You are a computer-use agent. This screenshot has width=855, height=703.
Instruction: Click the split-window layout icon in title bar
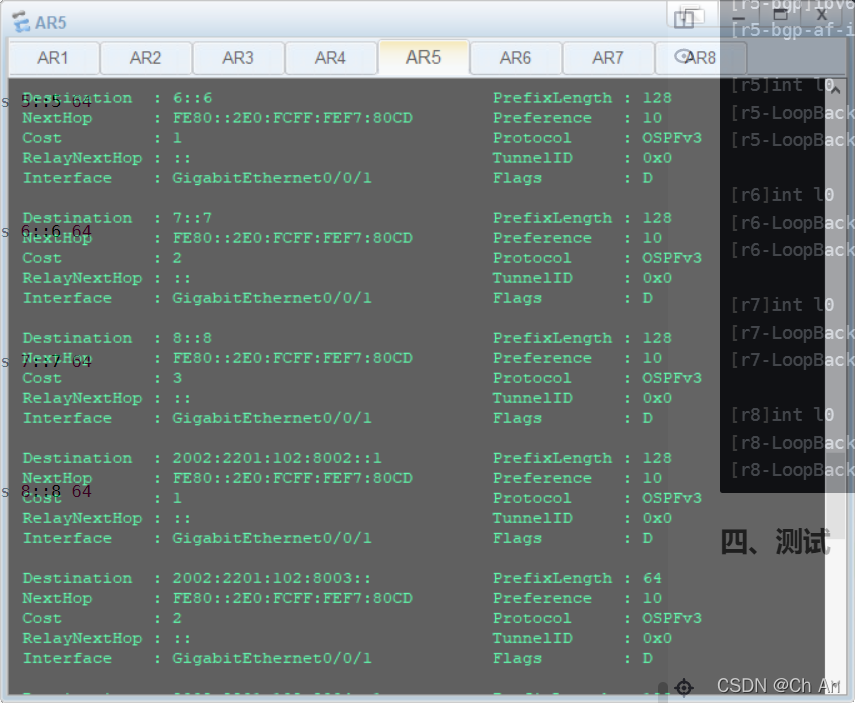(x=685, y=18)
